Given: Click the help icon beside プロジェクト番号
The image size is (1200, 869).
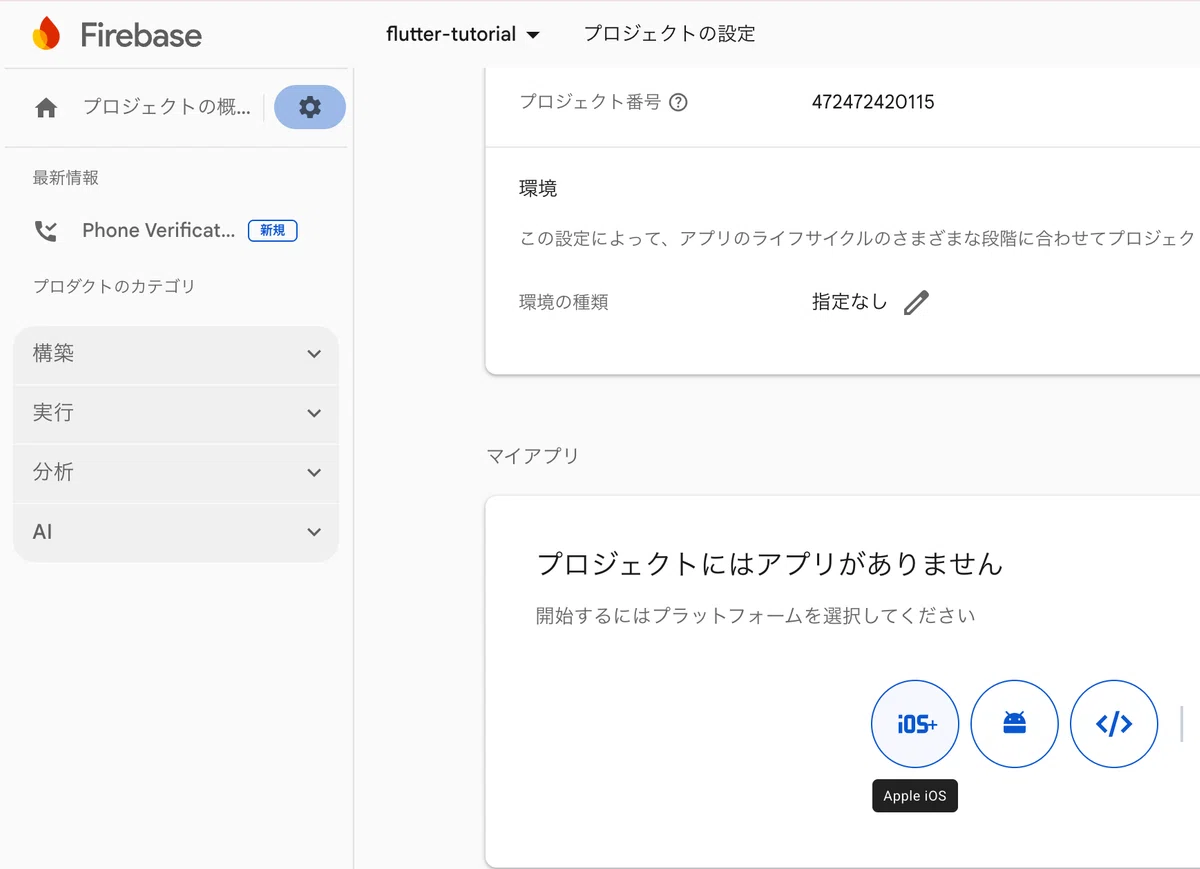Looking at the screenshot, I should point(678,102).
